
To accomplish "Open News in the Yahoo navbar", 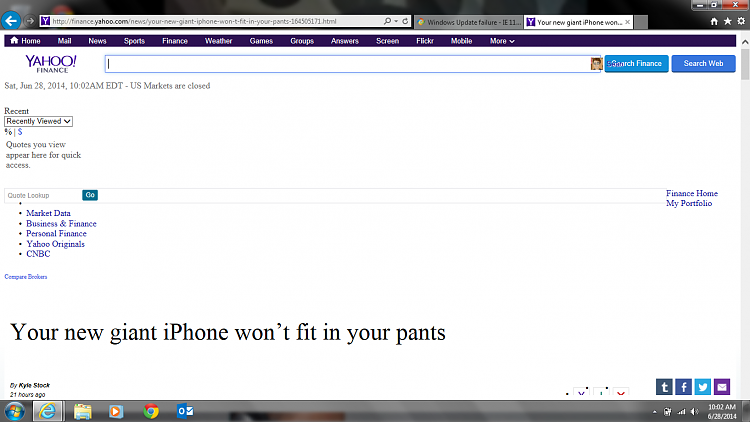I will click(97, 41).
